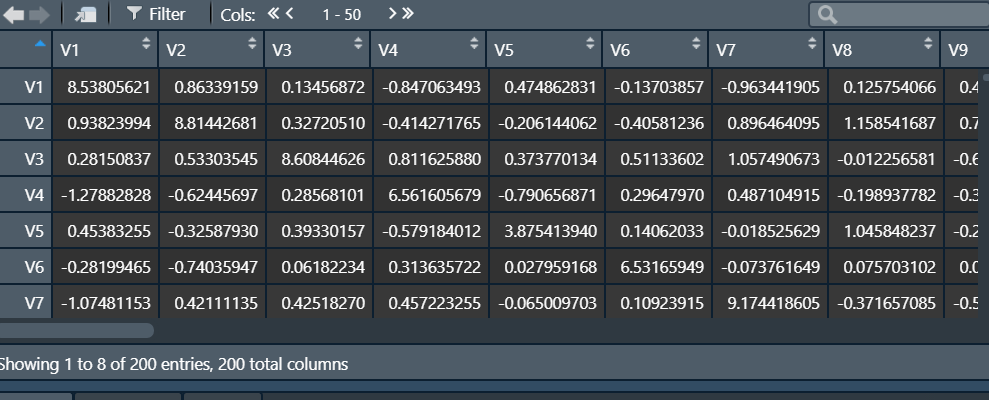Jump to the first columns page
The height and width of the screenshot is (400, 989).
tap(273, 14)
